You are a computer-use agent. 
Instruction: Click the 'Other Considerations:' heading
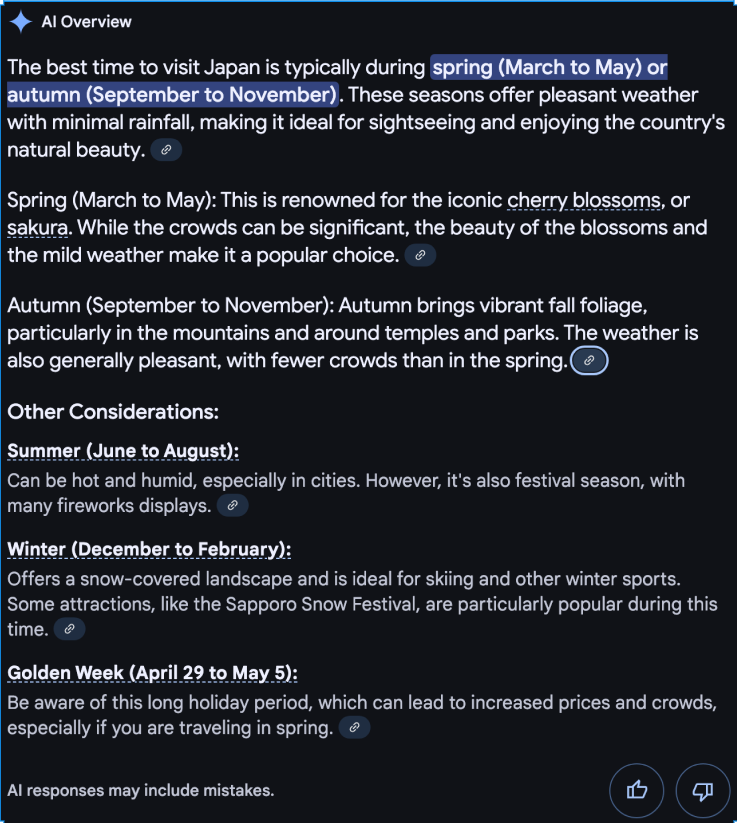[x=113, y=412]
